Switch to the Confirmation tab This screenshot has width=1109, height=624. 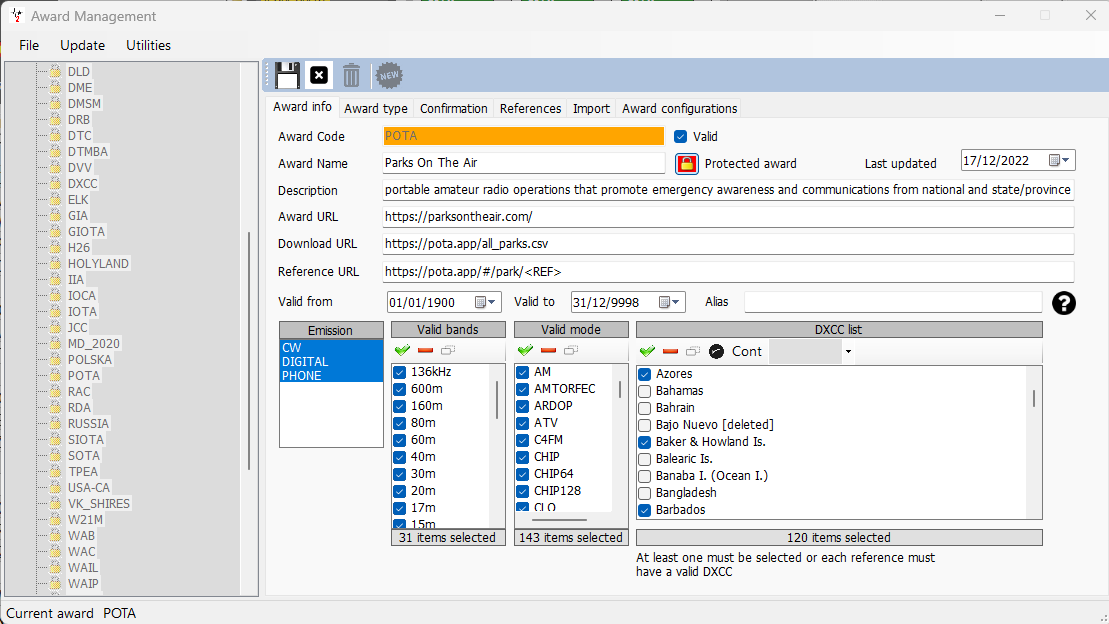point(453,108)
